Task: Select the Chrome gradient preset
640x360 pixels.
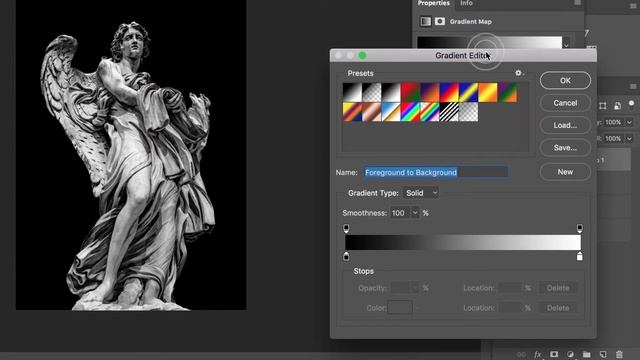Action: click(x=391, y=112)
